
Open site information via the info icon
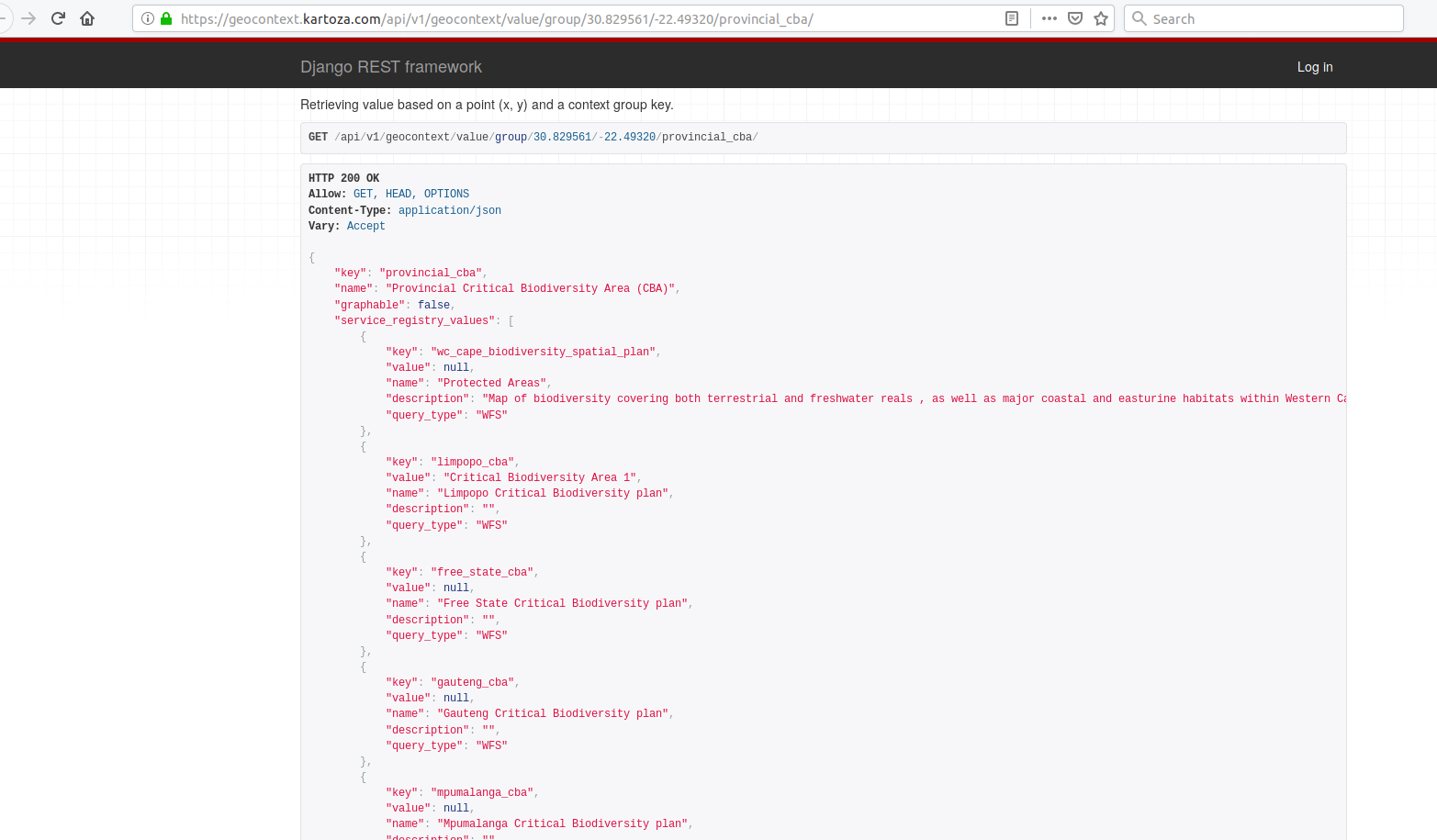[x=147, y=18]
